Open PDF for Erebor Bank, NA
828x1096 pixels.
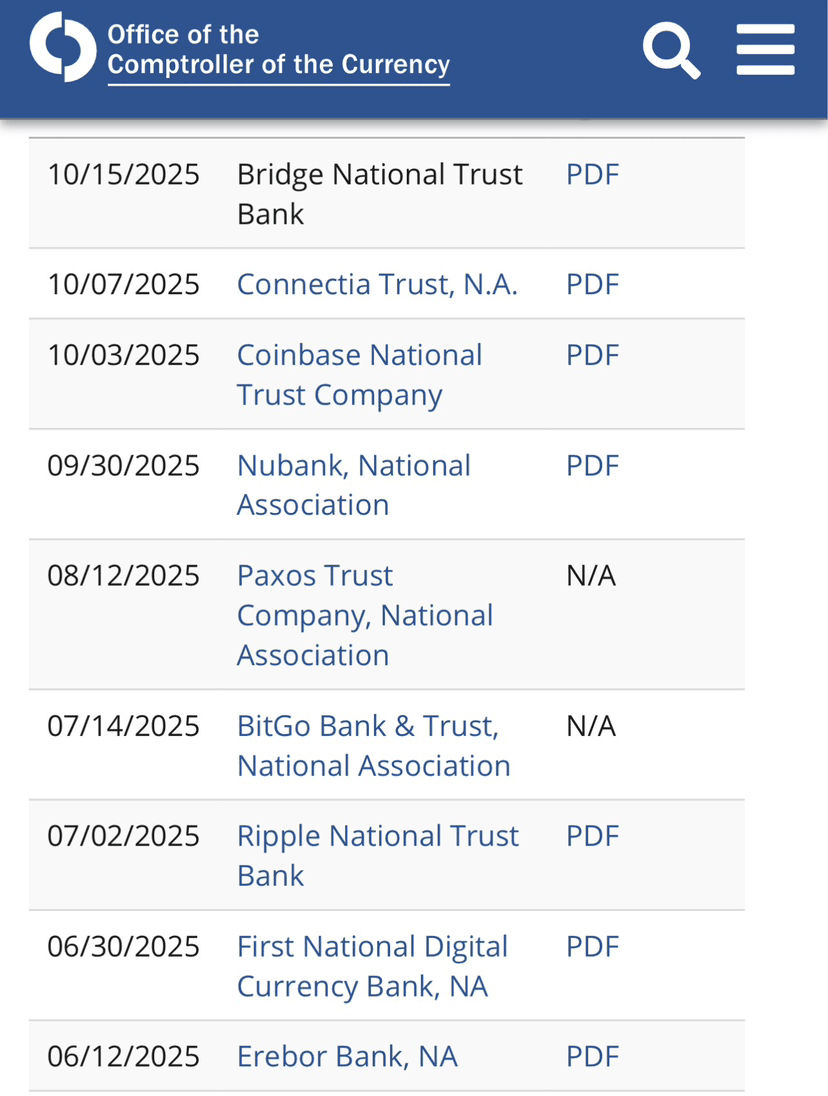(x=593, y=1056)
